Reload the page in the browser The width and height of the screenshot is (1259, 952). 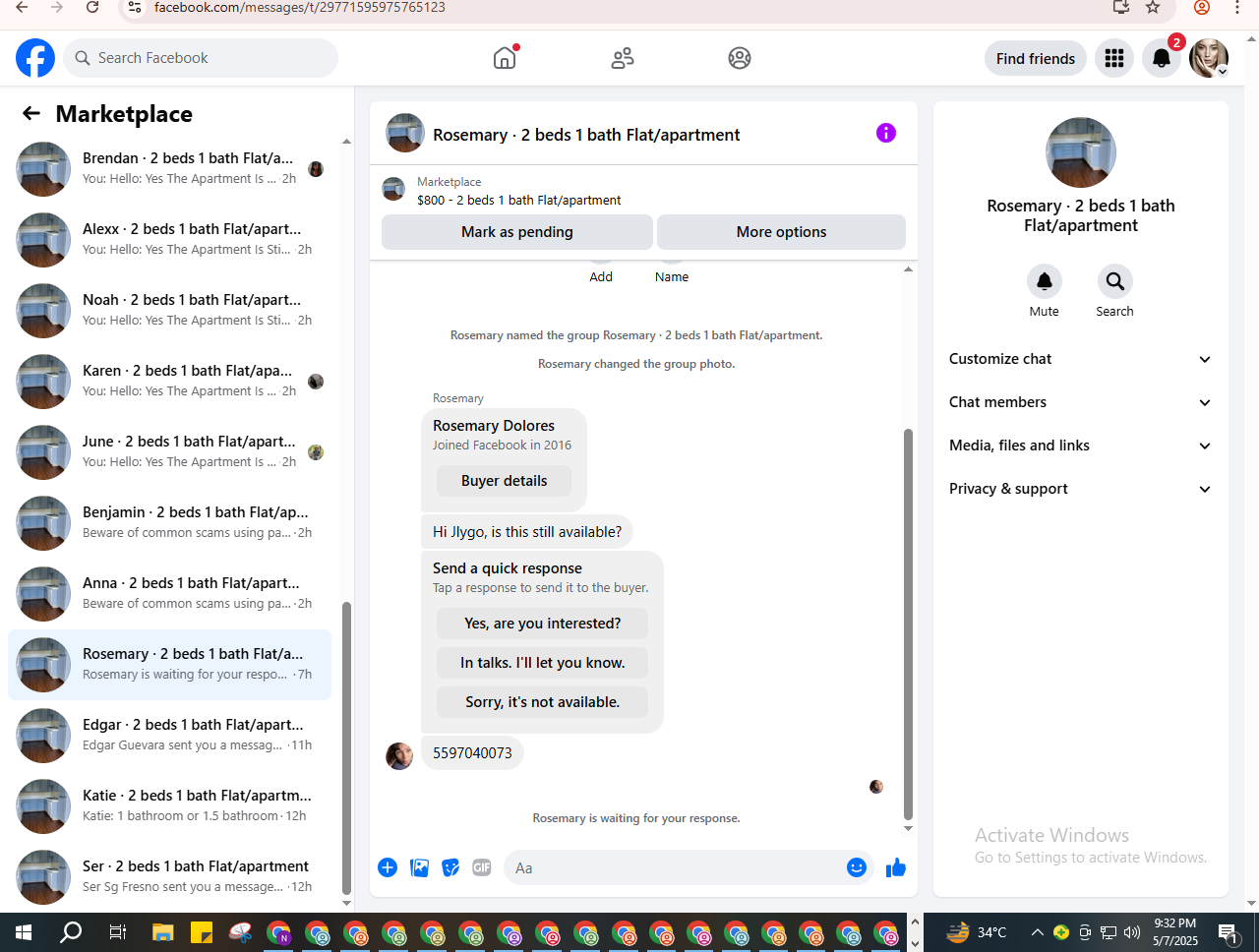(x=92, y=8)
